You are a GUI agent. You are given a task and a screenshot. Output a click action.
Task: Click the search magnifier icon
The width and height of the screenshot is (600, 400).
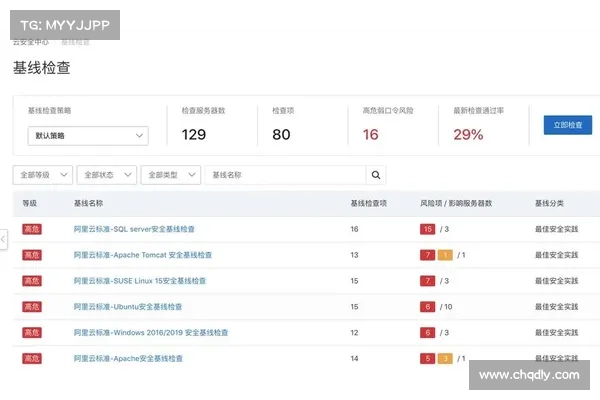pyautogui.click(x=376, y=175)
